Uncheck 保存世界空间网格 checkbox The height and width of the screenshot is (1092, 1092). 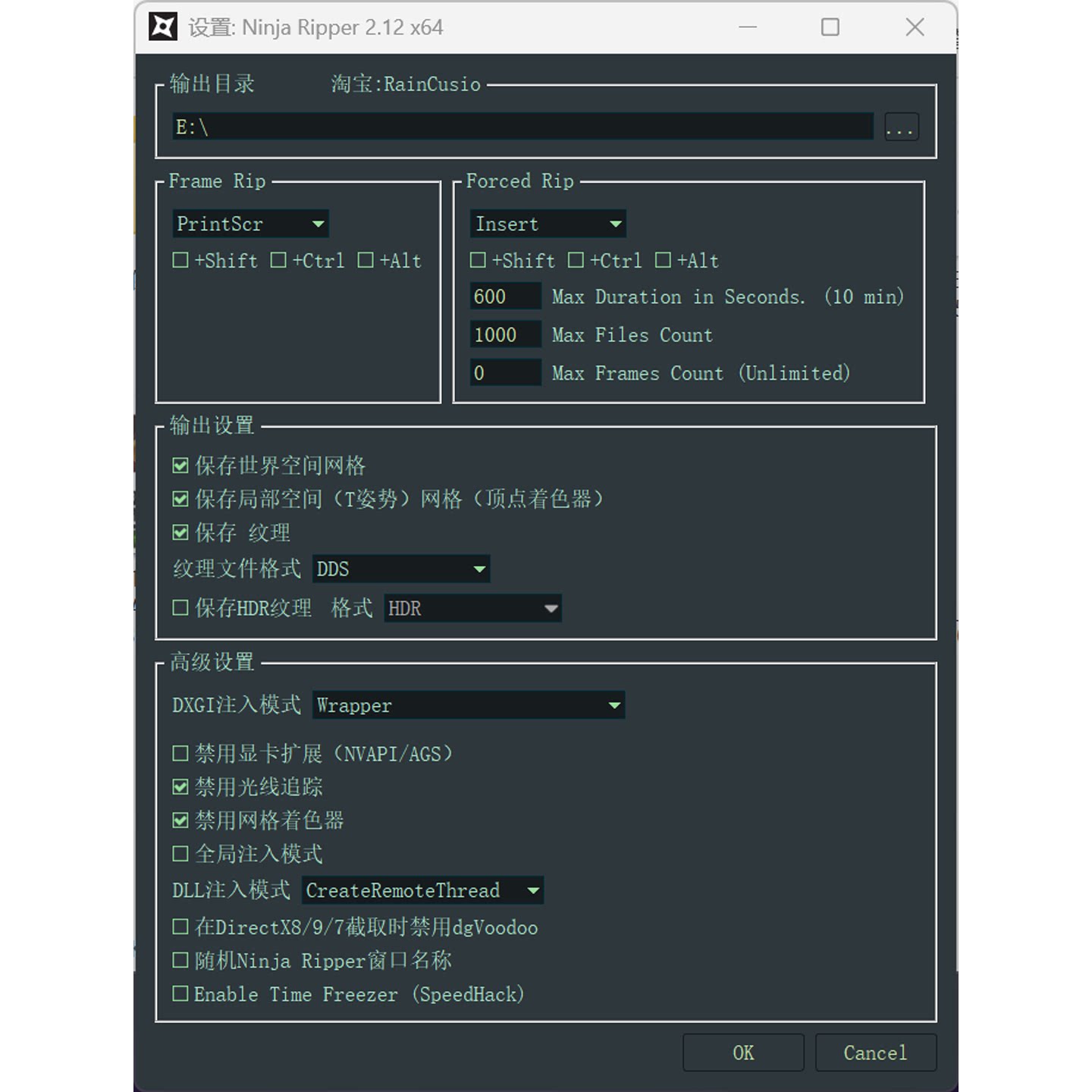[x=180, y=466]
